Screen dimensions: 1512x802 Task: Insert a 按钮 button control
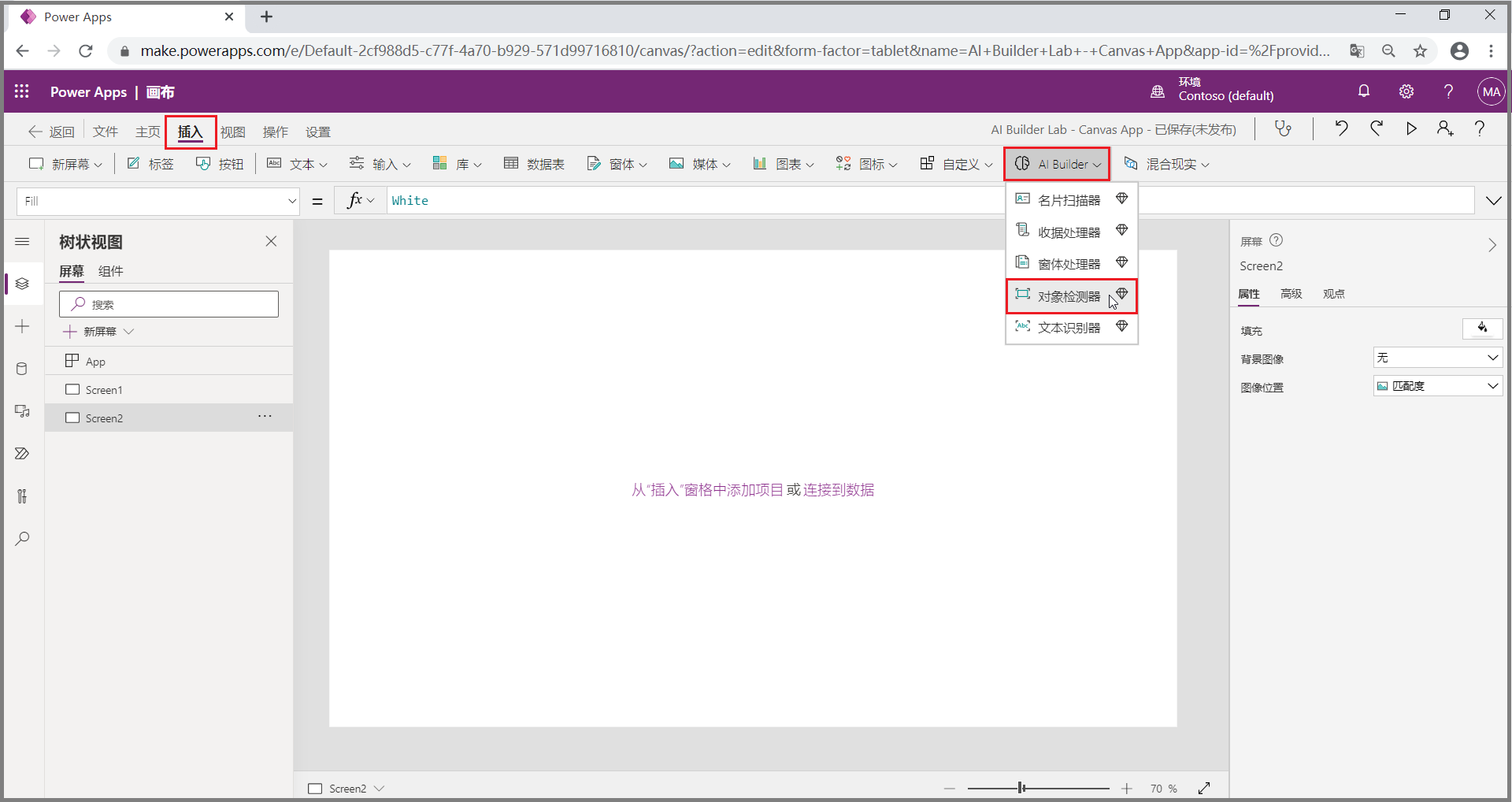220,164
